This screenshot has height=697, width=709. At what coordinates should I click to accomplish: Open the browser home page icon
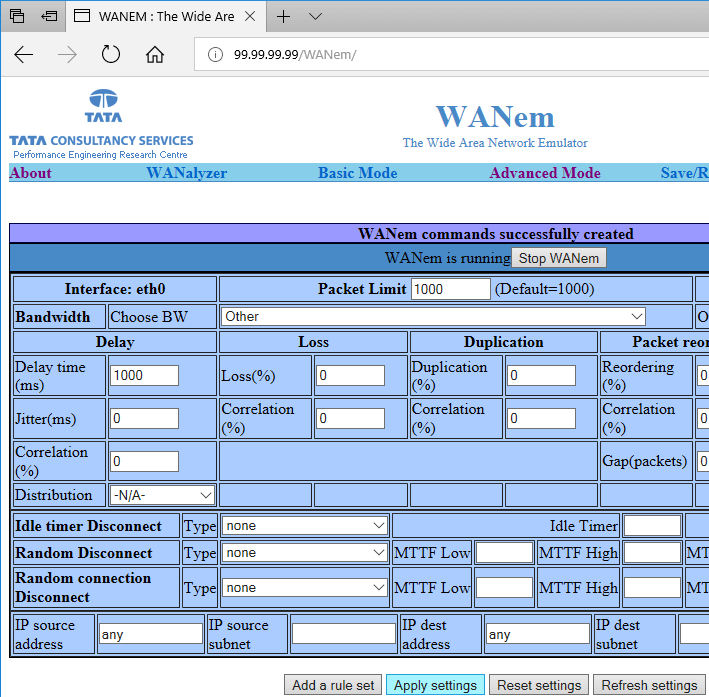point(155,54)
